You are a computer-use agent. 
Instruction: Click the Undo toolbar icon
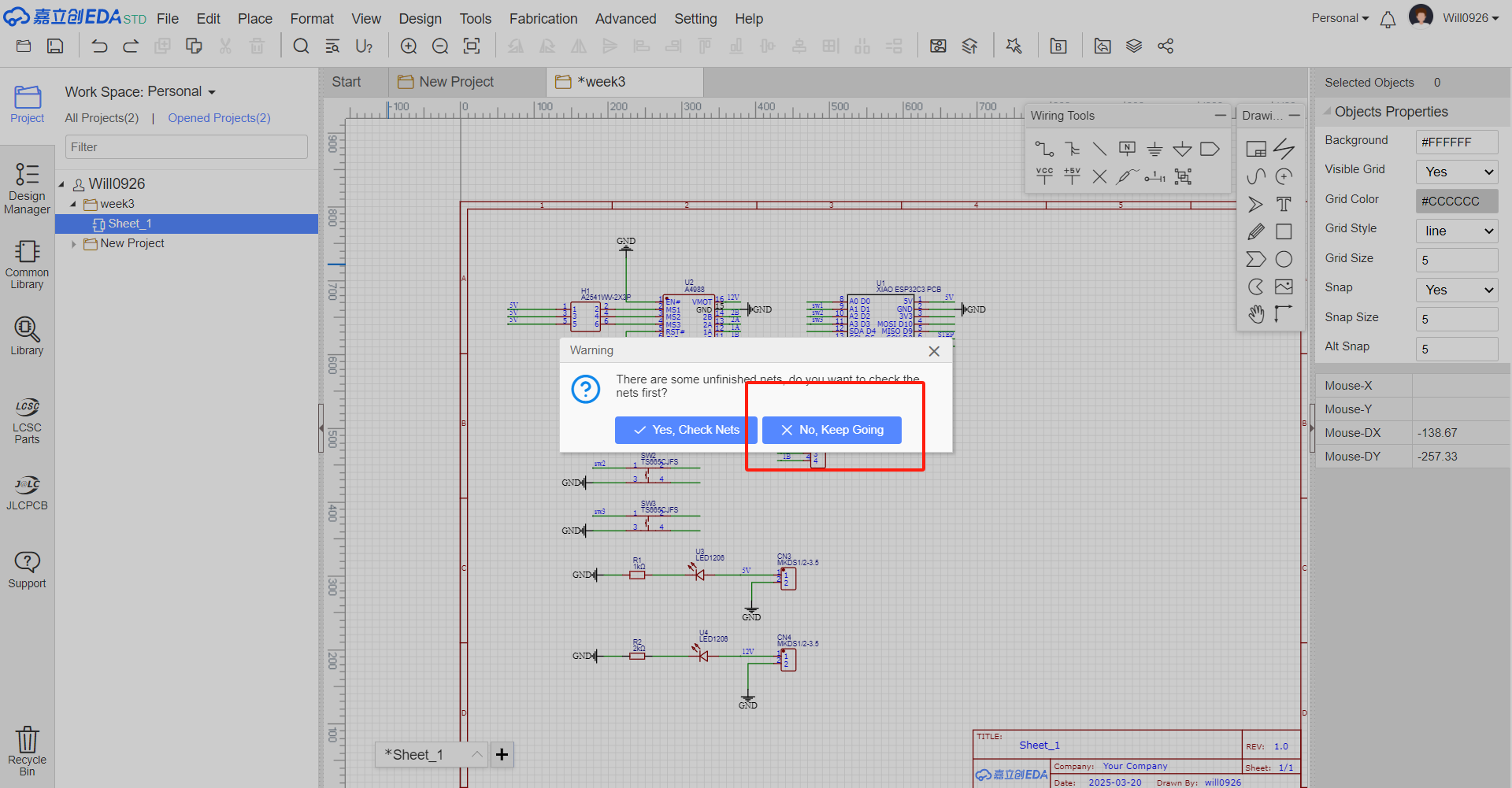point(99,46)
